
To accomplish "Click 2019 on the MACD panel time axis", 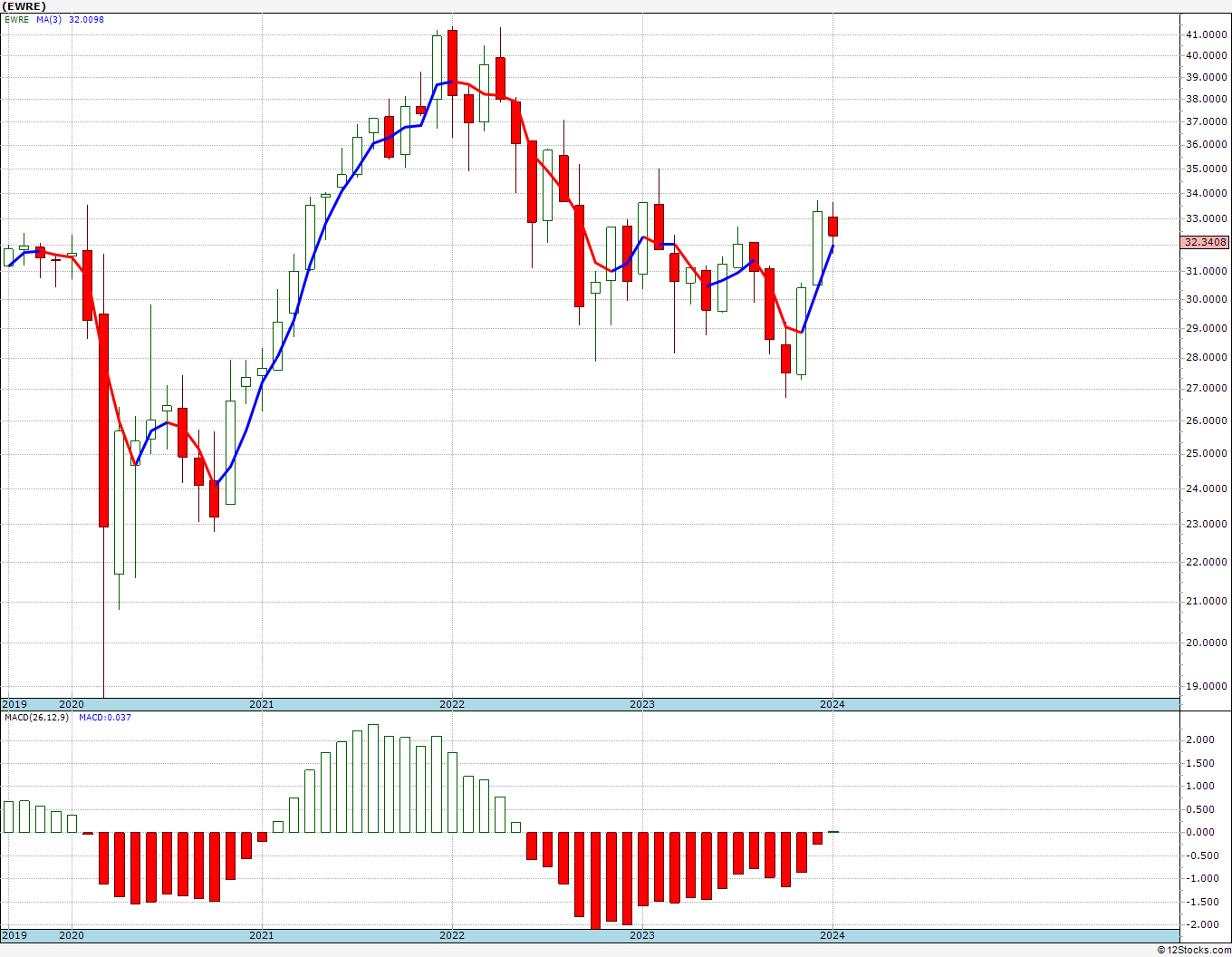I will [x=14, y=935].
